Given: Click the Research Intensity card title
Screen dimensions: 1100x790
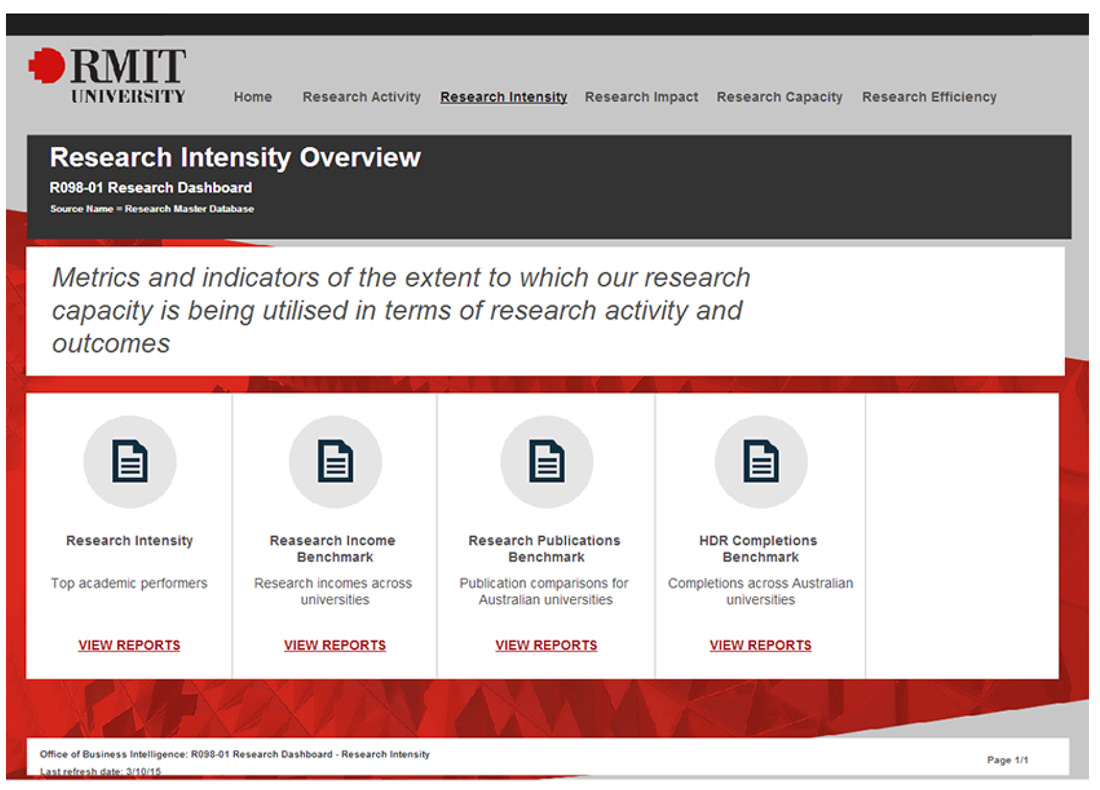Looking at the screenshot, I should point(129,541).
